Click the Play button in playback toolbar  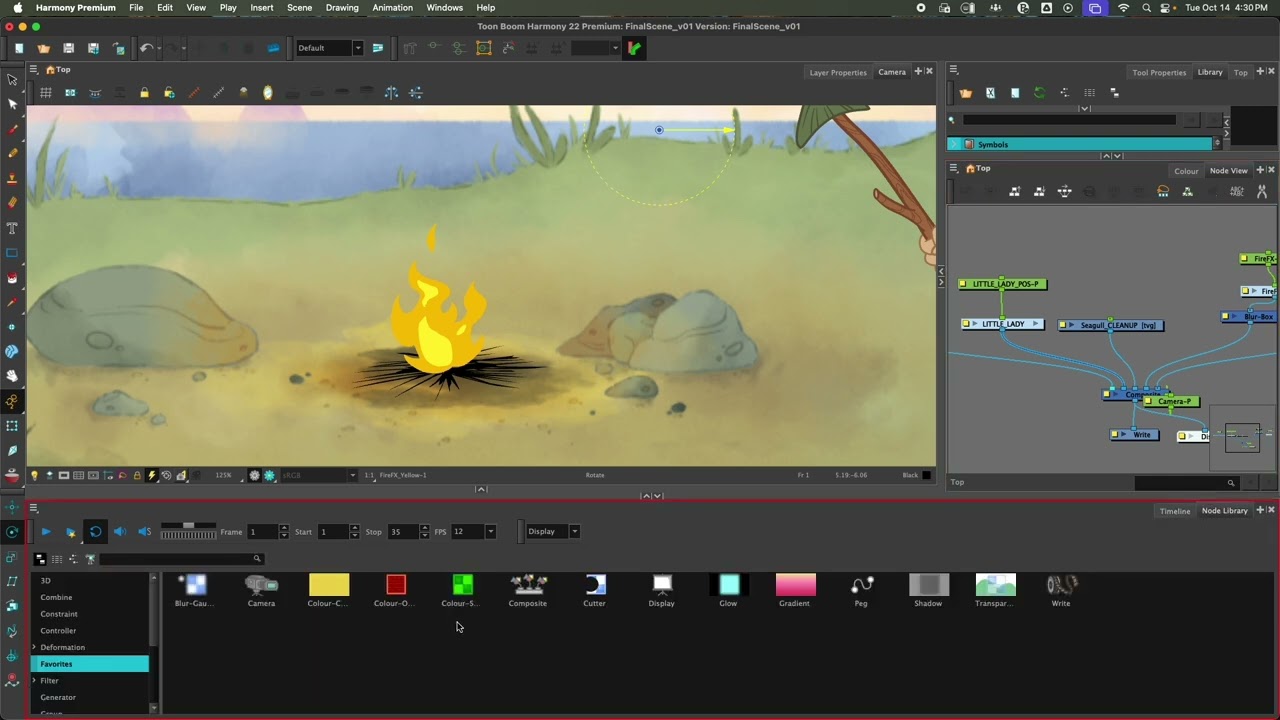point(46,531)
